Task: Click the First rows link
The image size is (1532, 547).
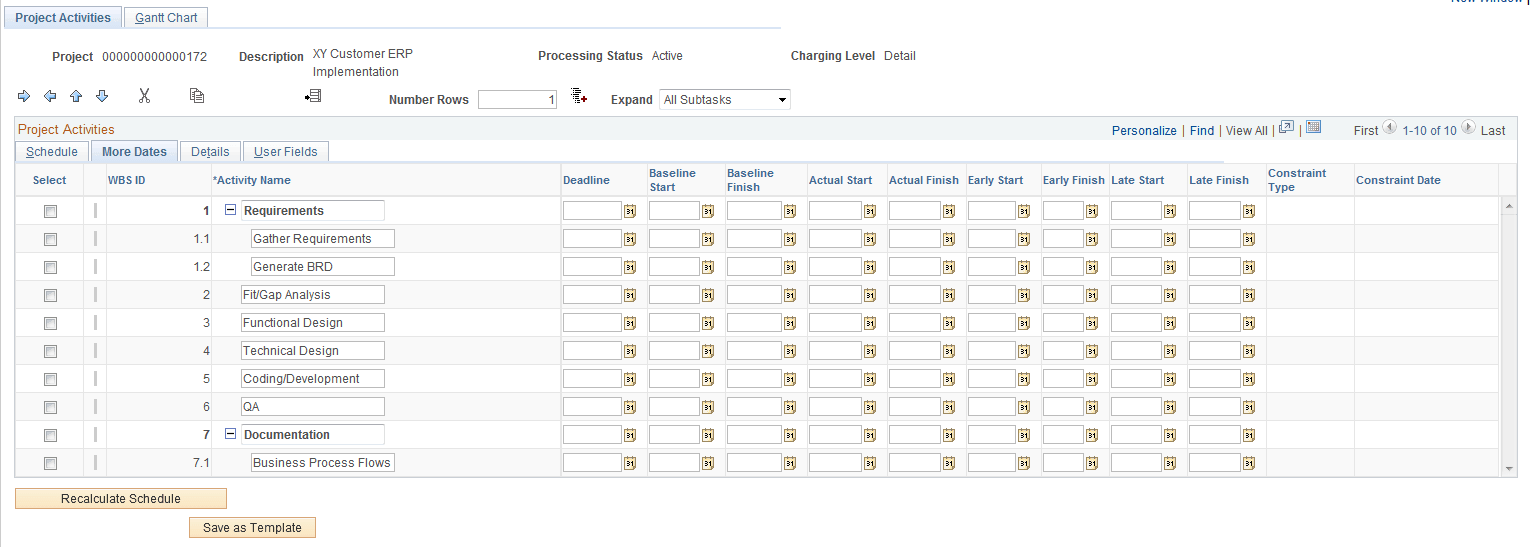Action: (1366, 131)
